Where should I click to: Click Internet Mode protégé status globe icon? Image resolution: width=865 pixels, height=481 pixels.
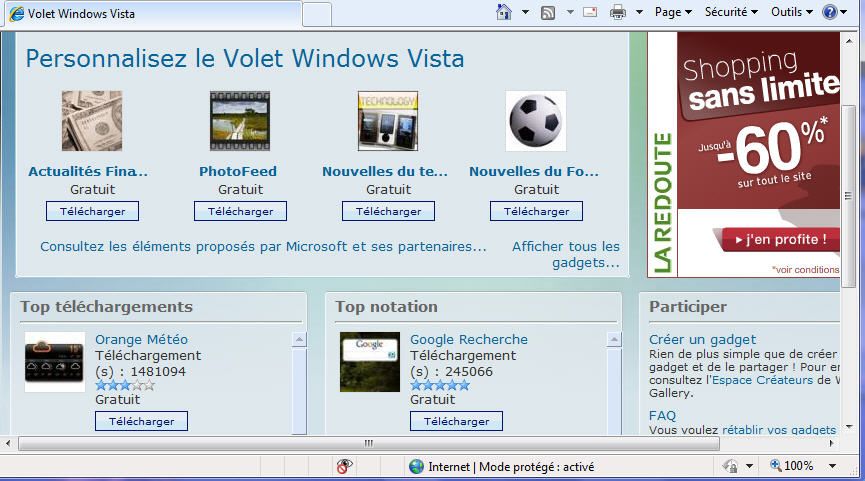click(416, 467)
